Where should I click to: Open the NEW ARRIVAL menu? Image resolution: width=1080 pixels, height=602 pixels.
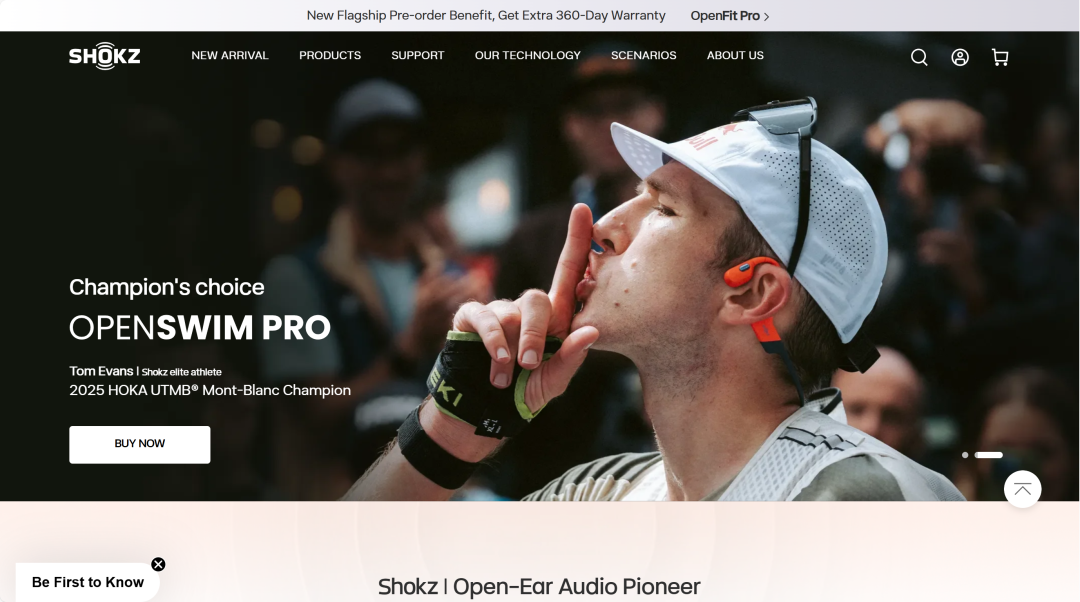[x=229, y=56]
